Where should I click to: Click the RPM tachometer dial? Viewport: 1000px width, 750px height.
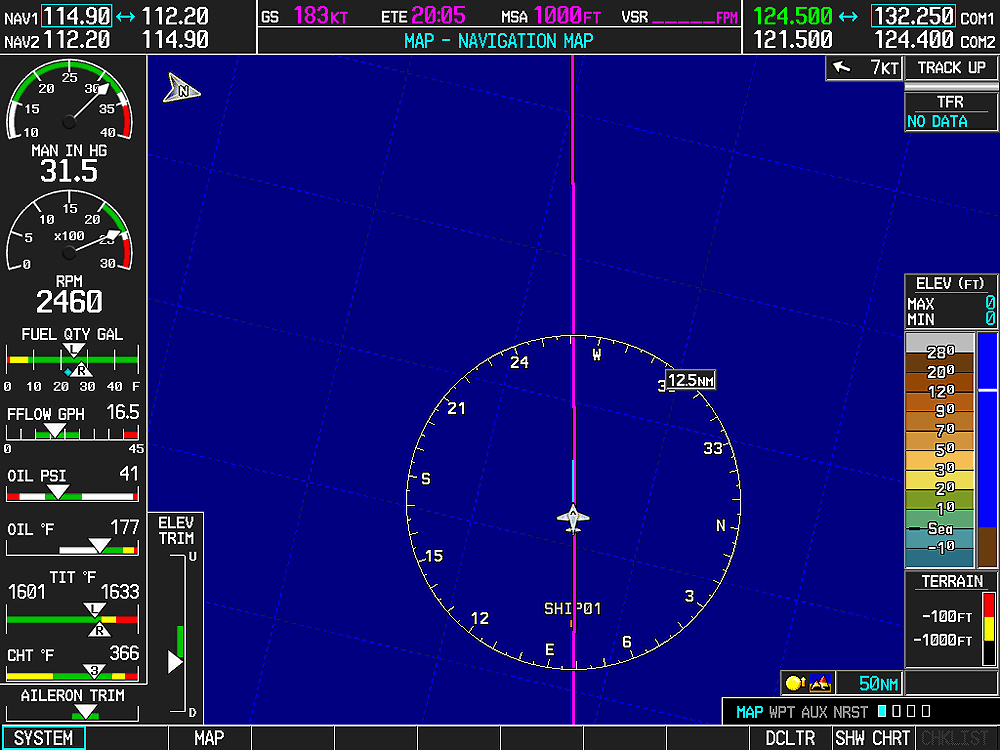click(x=69, y=232)
